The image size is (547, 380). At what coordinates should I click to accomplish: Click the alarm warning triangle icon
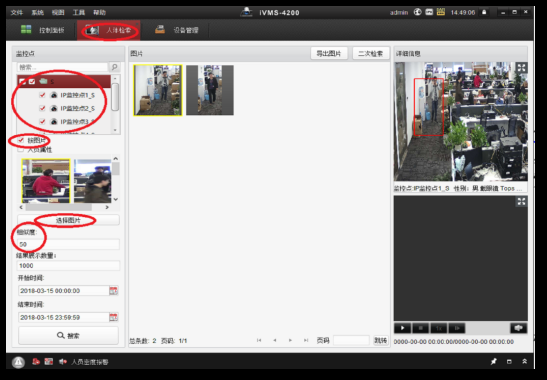point(18,362)
